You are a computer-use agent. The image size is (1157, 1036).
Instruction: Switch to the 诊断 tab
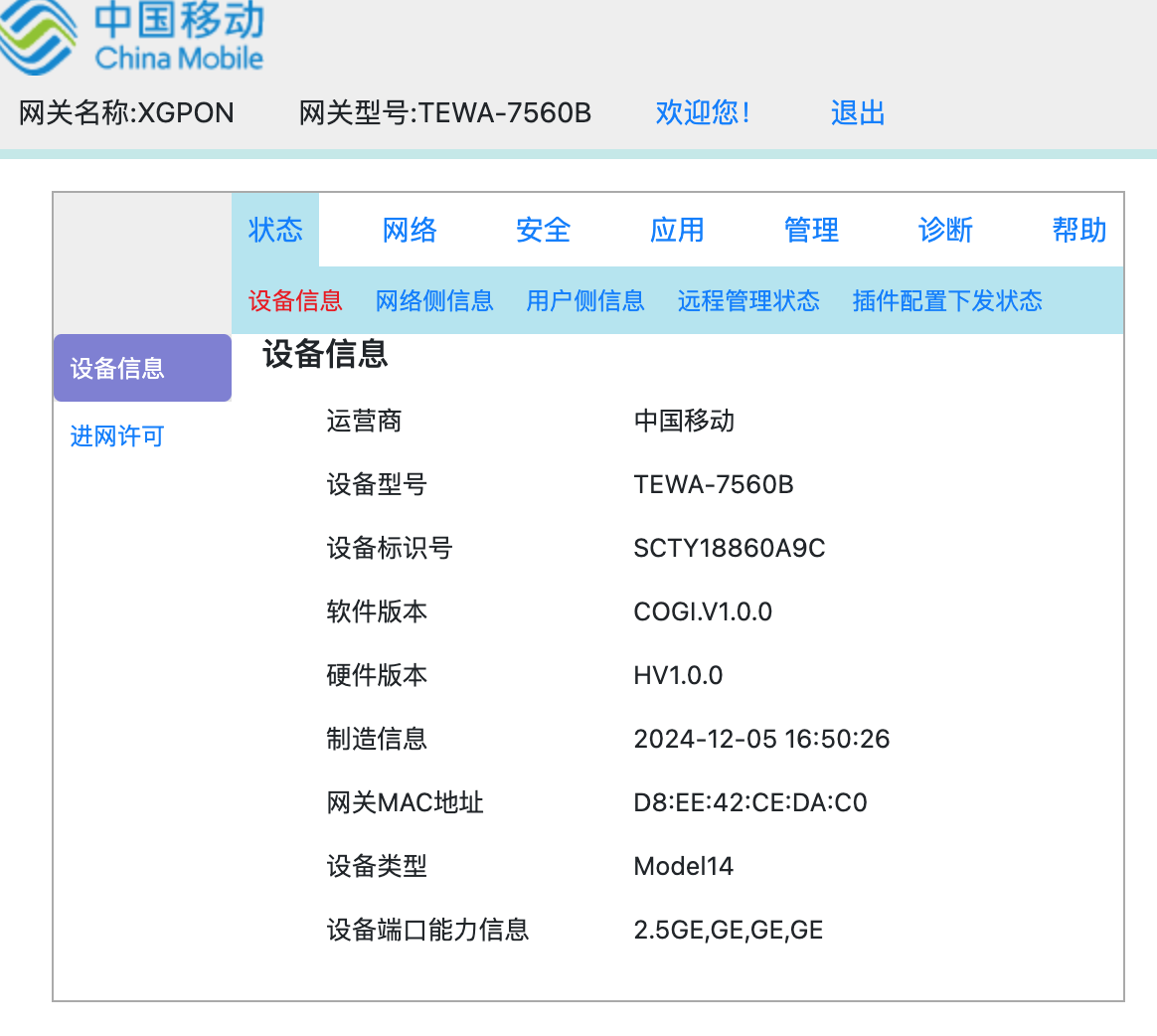click(x=944, y=230)
